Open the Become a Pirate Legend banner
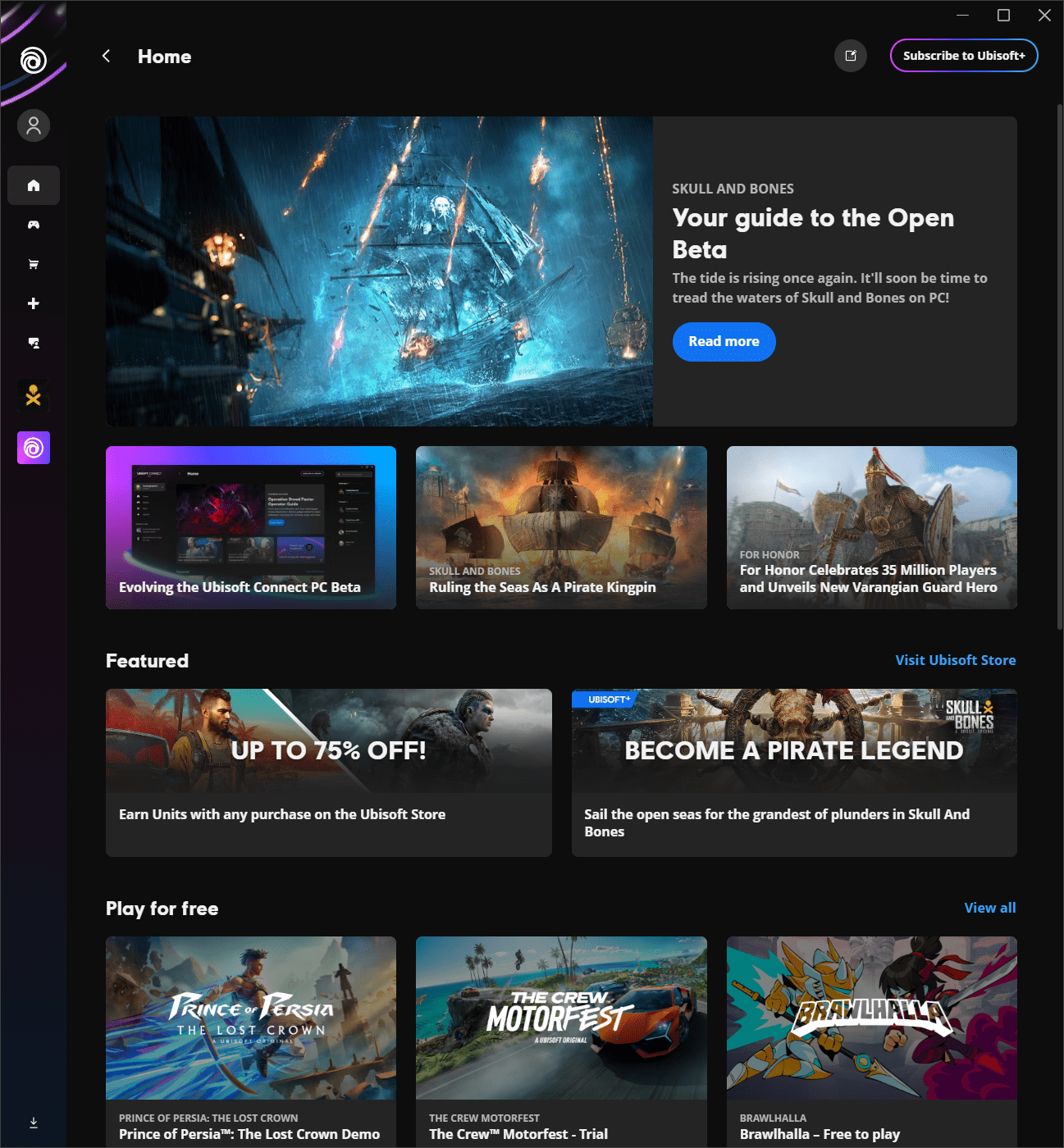Image resolution: width=1064 pixels, height=1148 pixels. (794, 772)
